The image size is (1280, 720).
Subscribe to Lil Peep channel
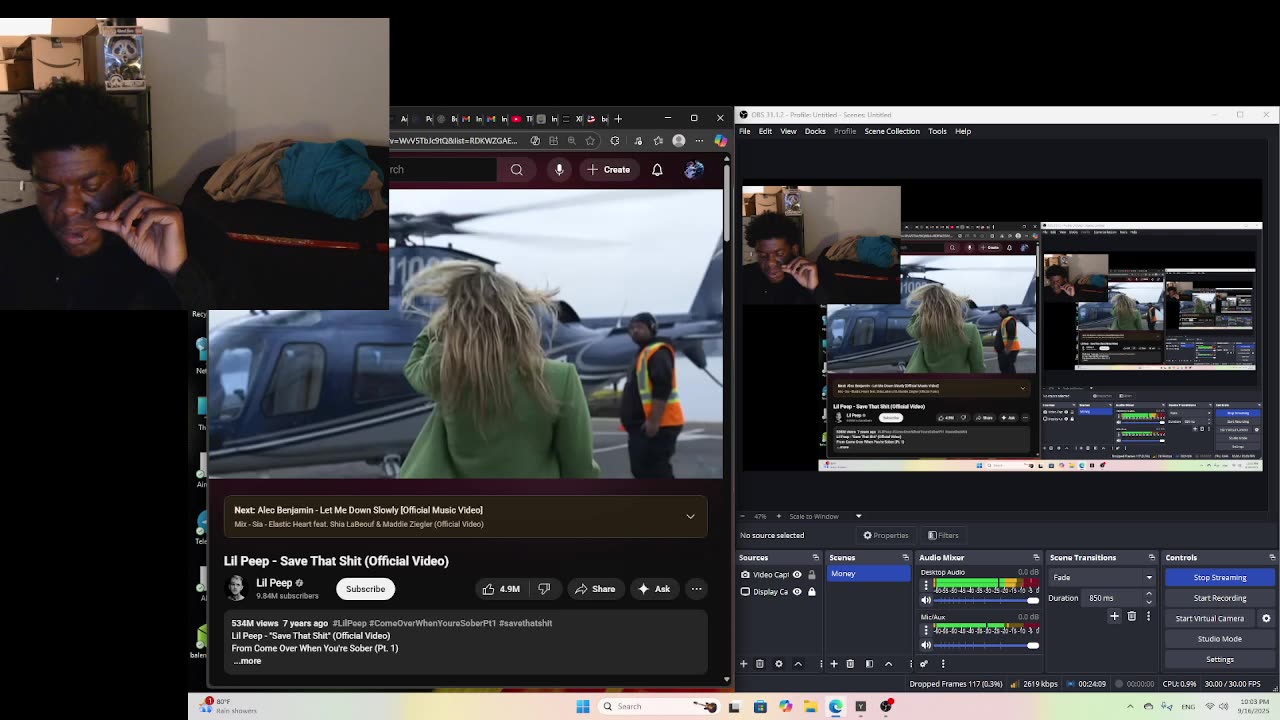click(x=365, y=589)
